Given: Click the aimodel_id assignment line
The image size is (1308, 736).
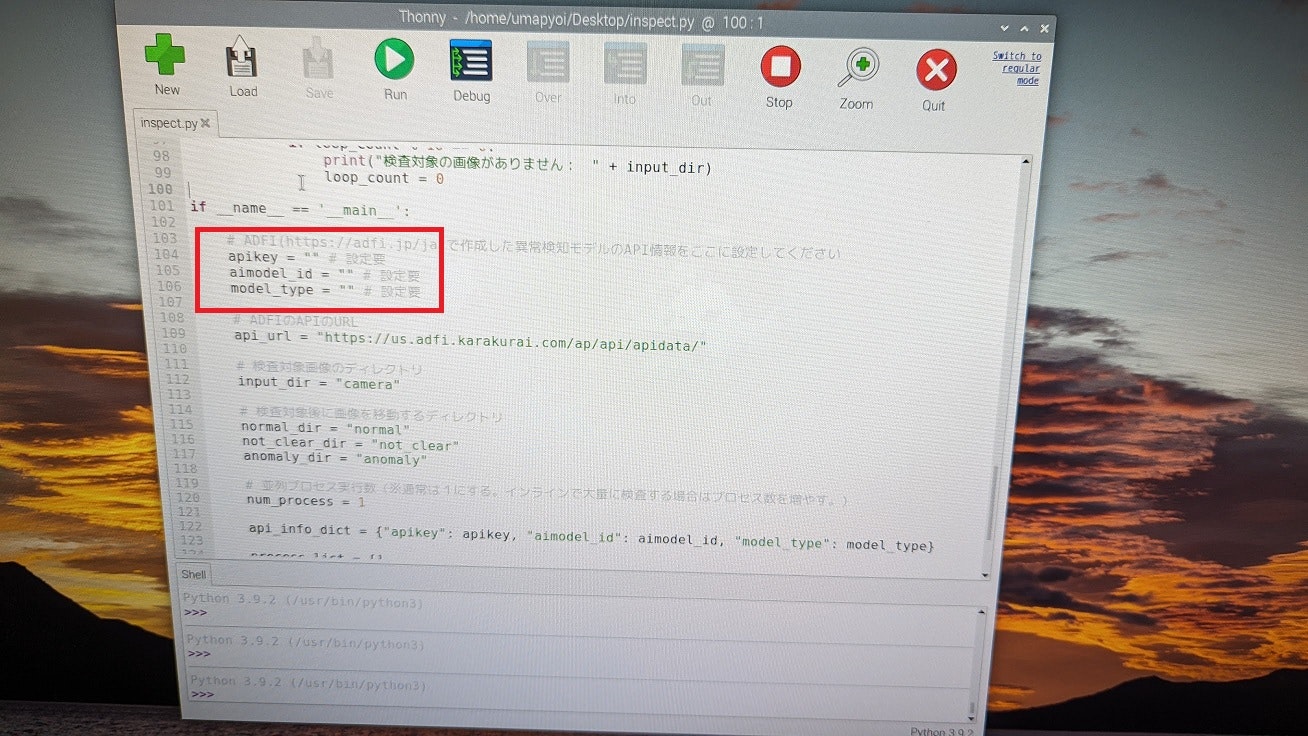Looking at the screenshot, I should click(324, 272).
